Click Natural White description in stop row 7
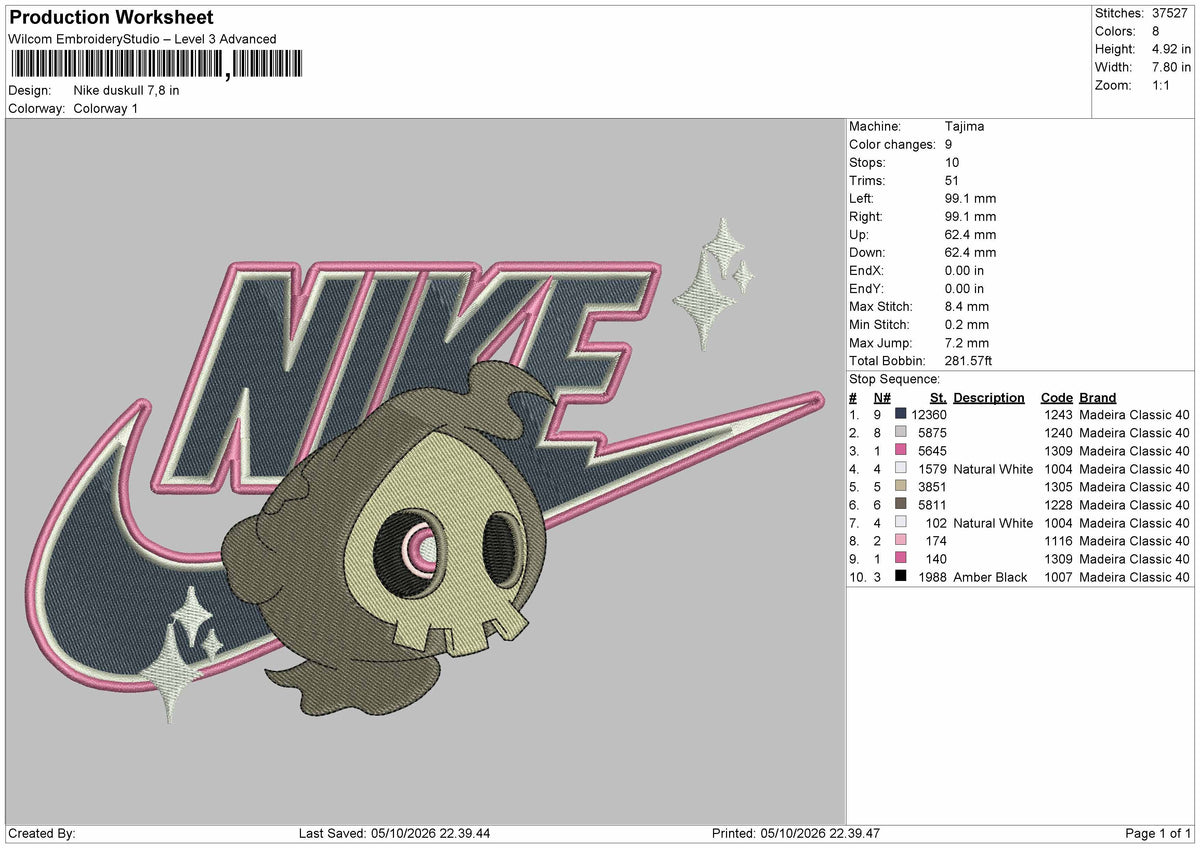The width and height of the screenshot is (1200, 848). pos(993,523)
